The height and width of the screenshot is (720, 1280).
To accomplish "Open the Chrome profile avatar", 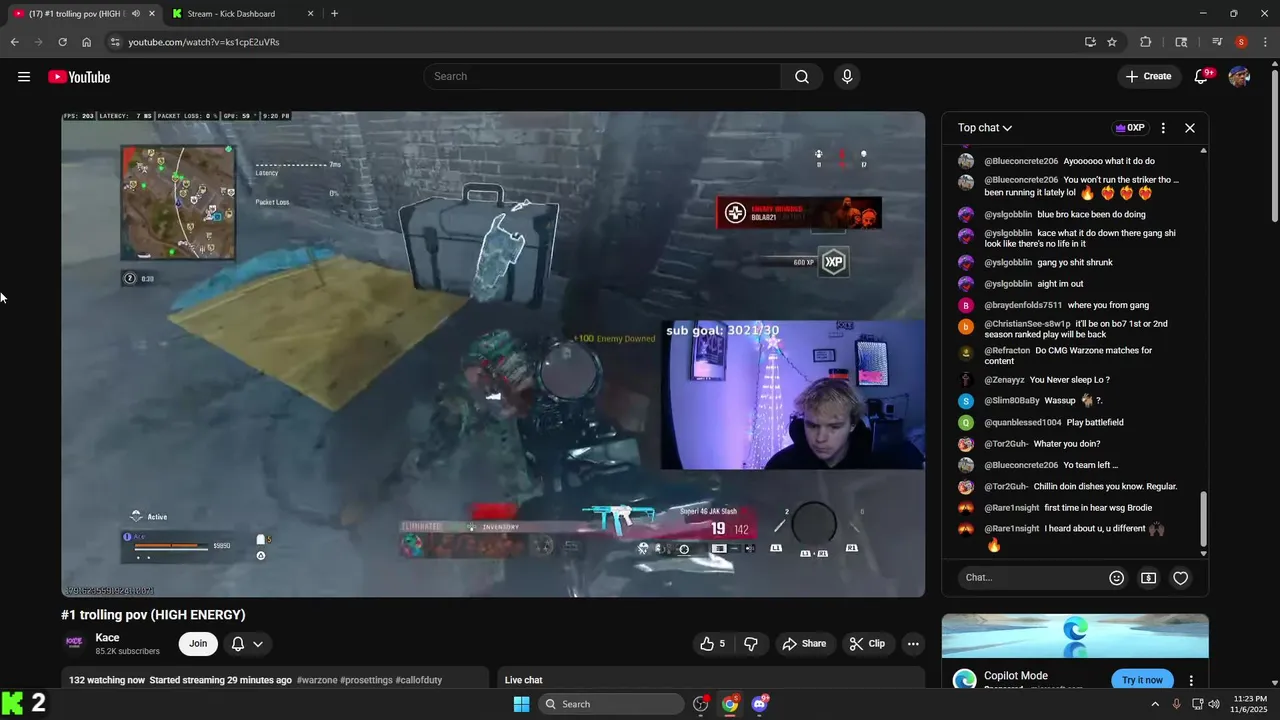I will coord(1241,42).
